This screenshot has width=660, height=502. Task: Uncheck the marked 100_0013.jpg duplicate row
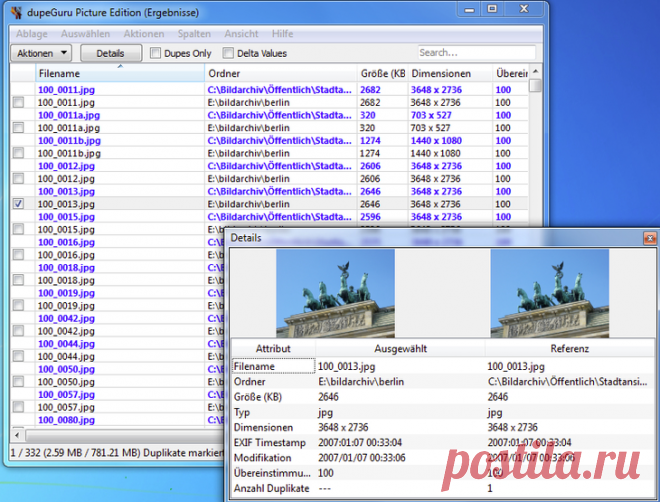(18, 204)
